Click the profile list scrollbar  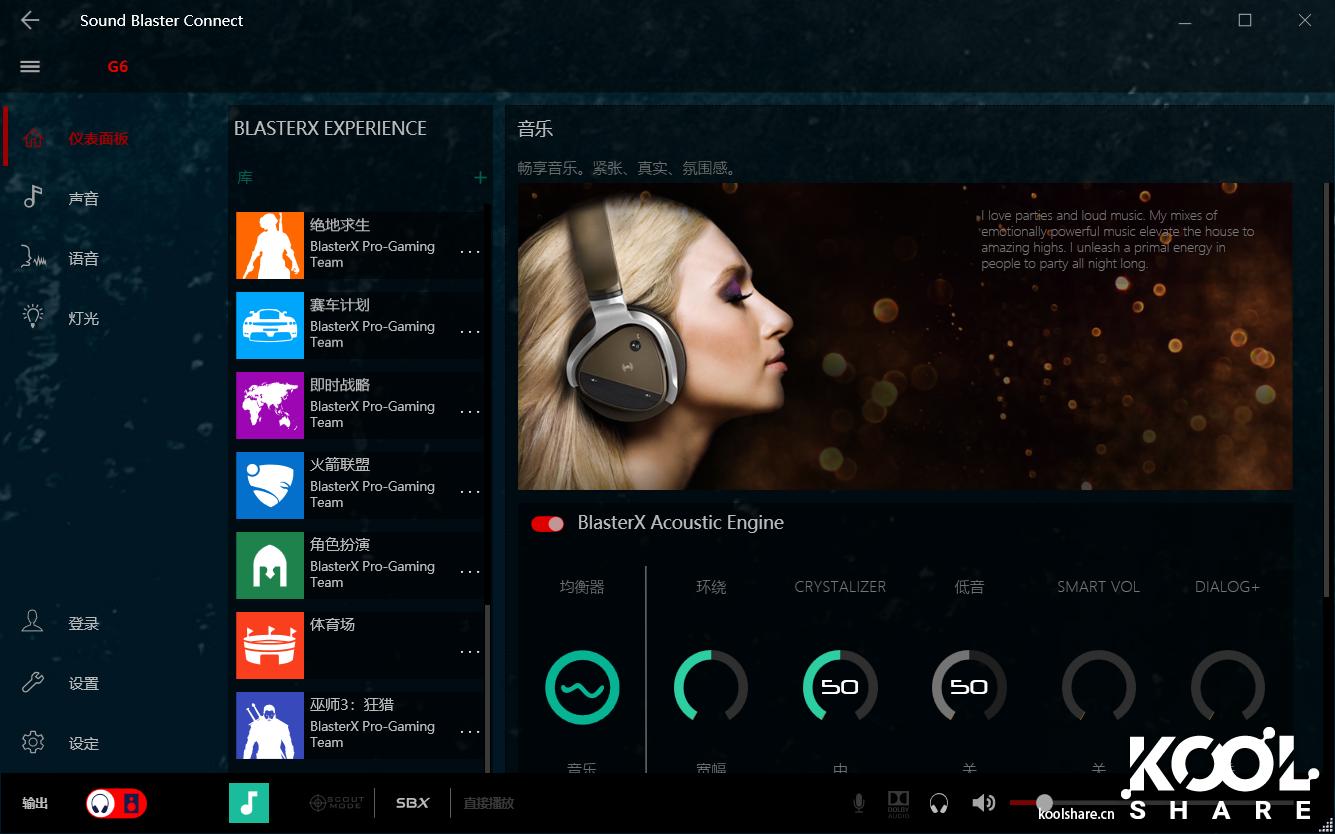pyautogui.click(x=488, y=690)
